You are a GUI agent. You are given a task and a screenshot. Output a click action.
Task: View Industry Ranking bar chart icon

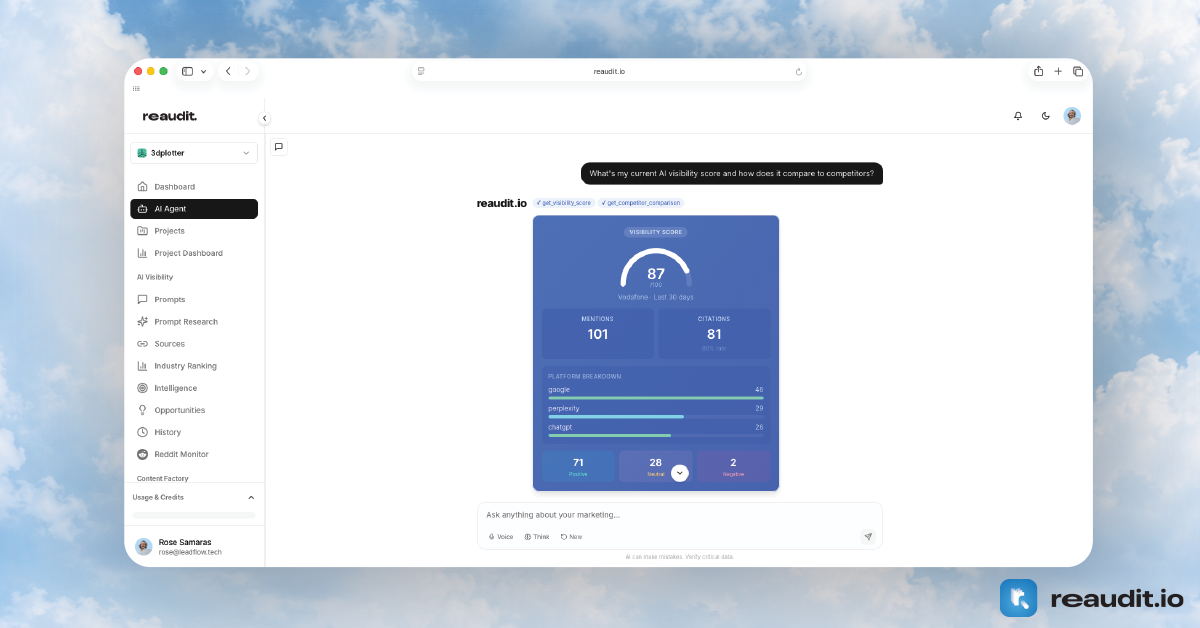pos(142,366)
